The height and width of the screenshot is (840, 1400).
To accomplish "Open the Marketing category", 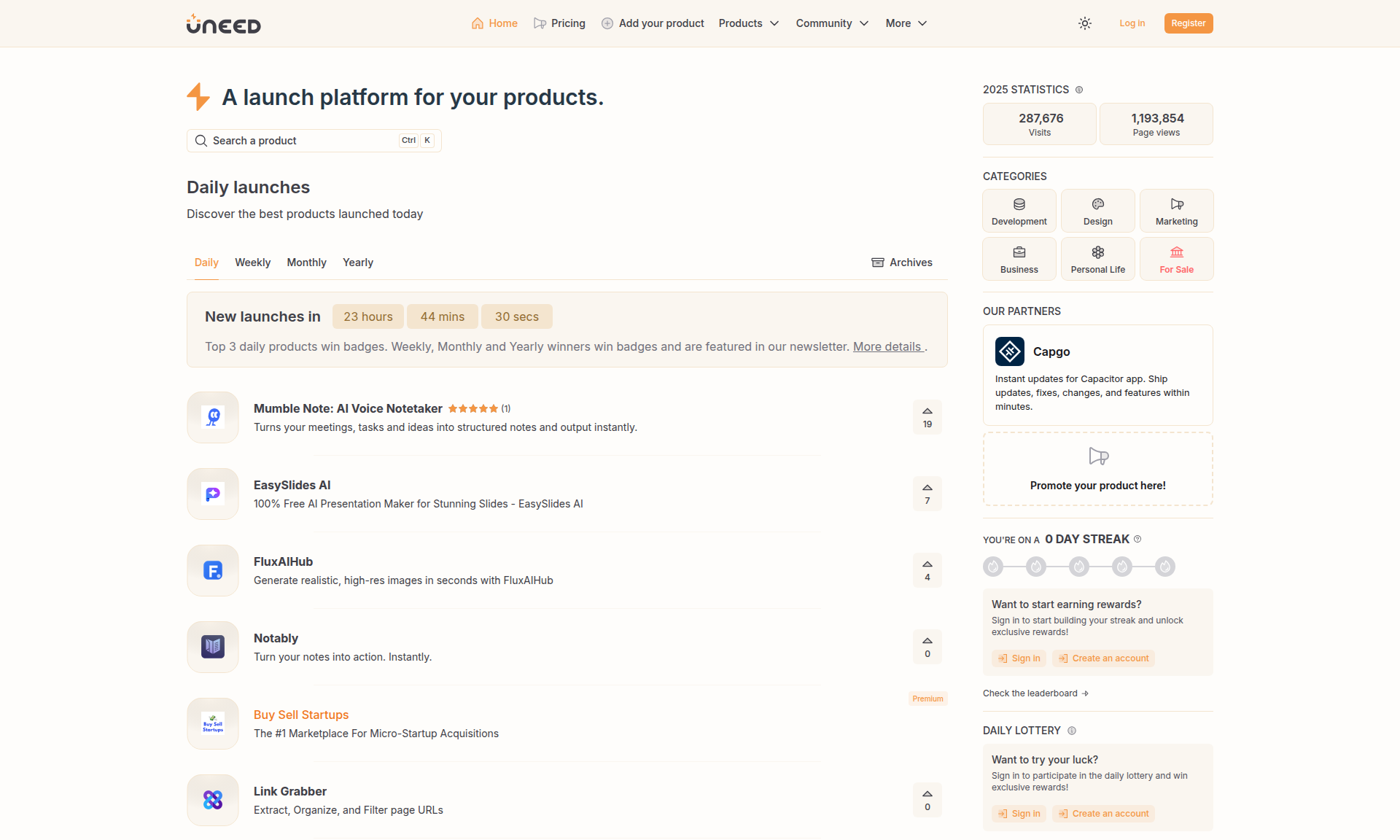I will tap(1177, 211).
